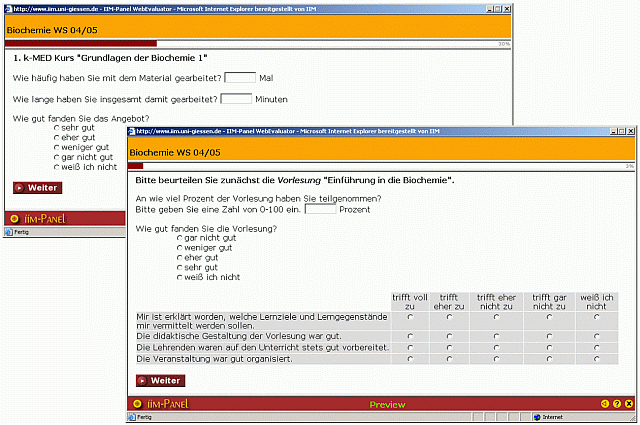640x425 pixels.
Task: Click the yellow X icon in footer
Action: click(629, 404)
